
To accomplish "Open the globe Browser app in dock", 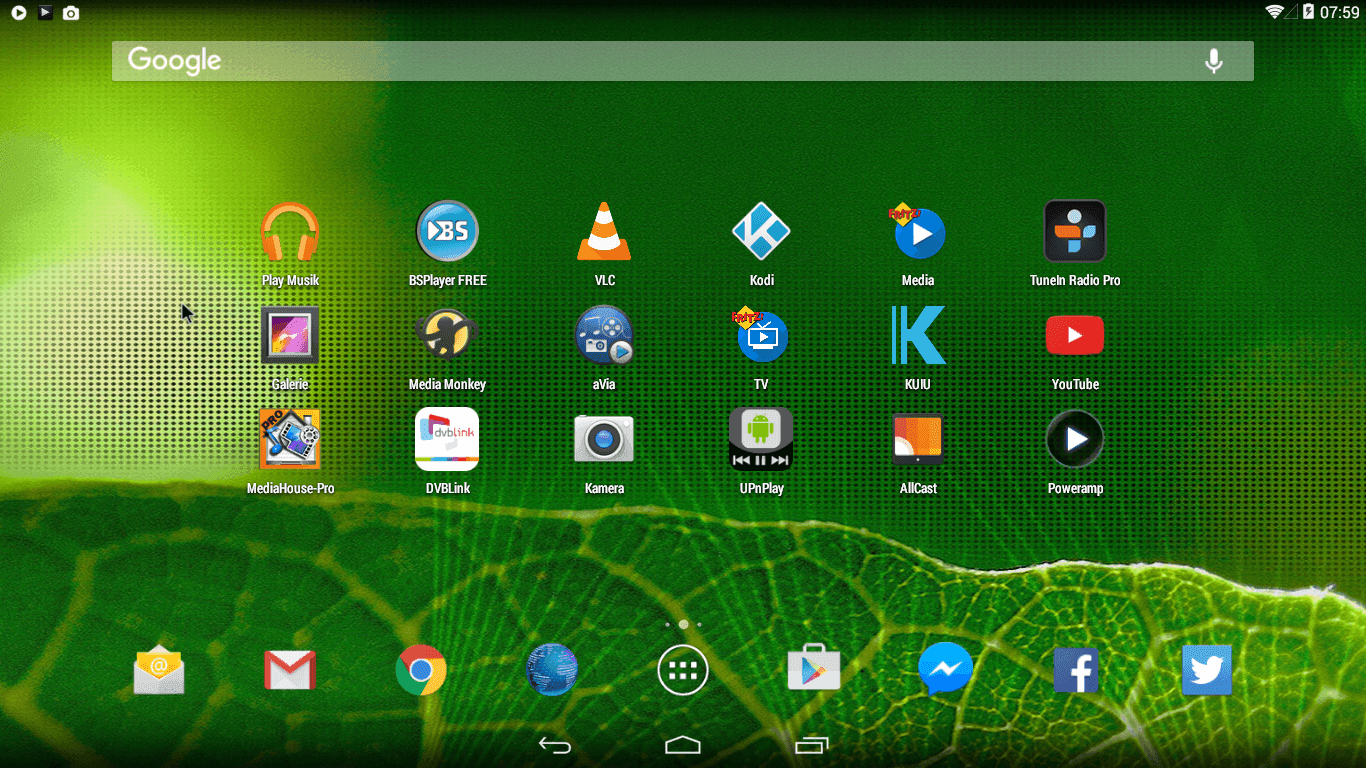I will [x=552, y=670].
